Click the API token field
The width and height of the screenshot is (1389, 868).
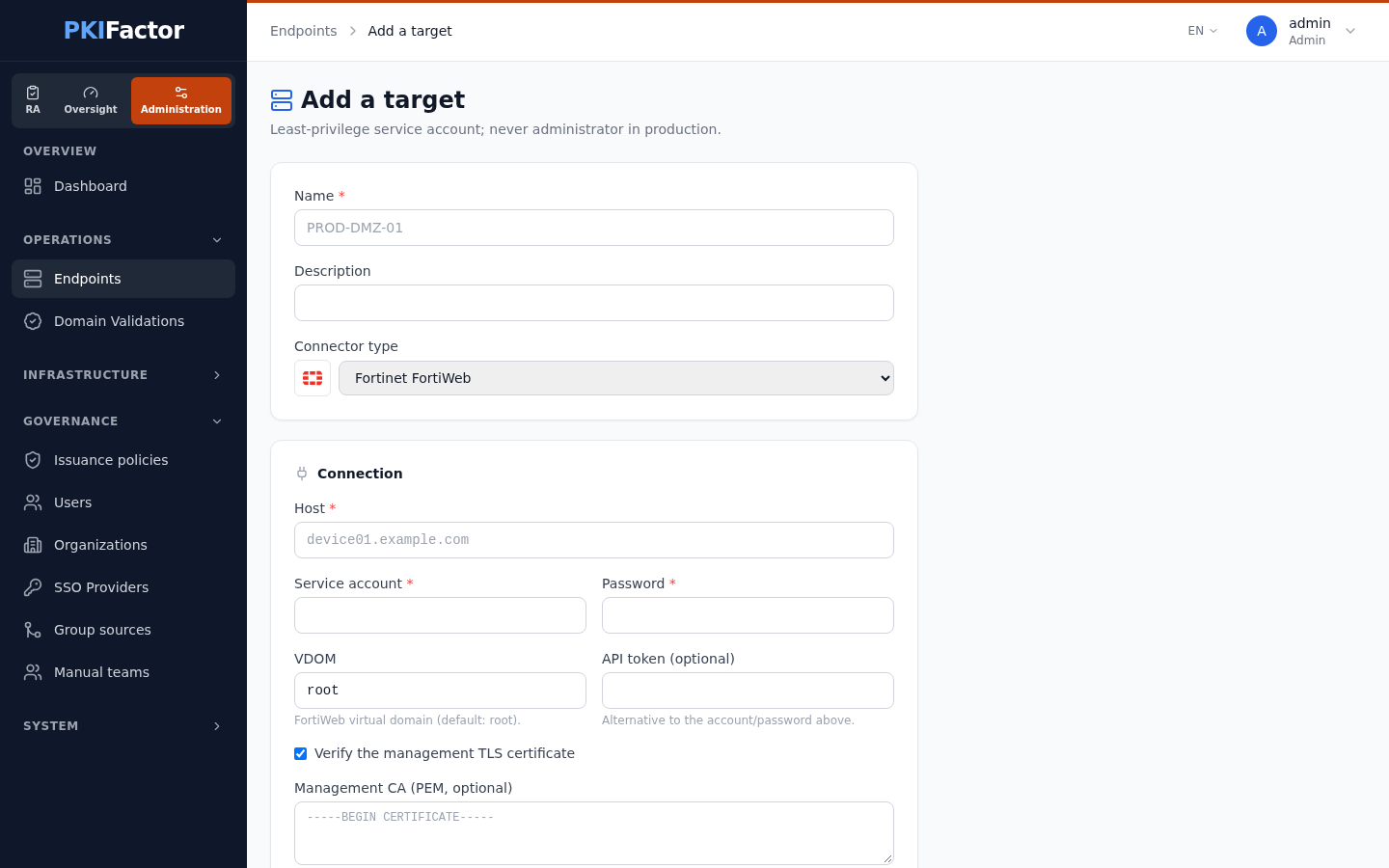point(748,691)
